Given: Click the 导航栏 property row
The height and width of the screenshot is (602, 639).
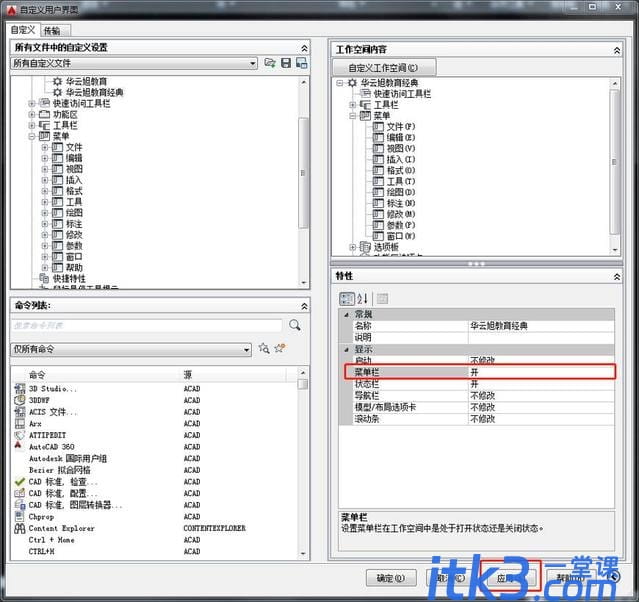Looking at the screenshot, I should (x=483, y=395).
